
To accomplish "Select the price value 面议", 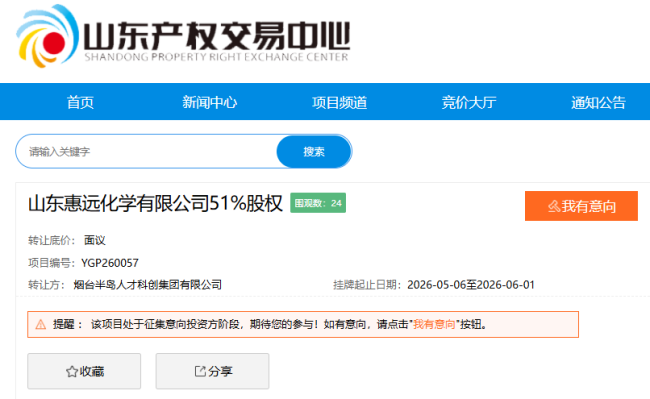I will point(95,240).
